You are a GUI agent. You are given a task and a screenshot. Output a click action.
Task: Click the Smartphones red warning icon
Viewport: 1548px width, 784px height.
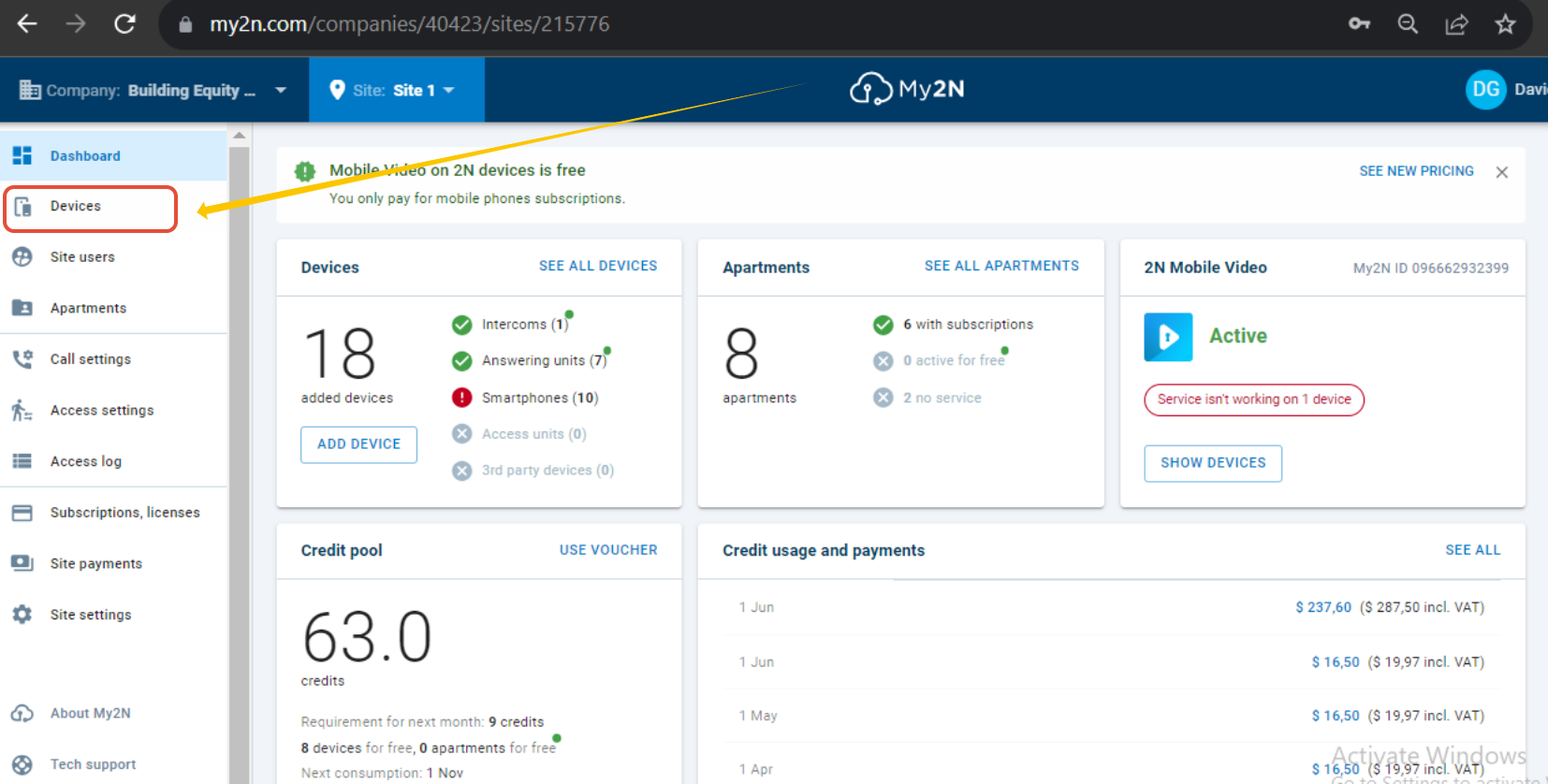pos(461,398)
